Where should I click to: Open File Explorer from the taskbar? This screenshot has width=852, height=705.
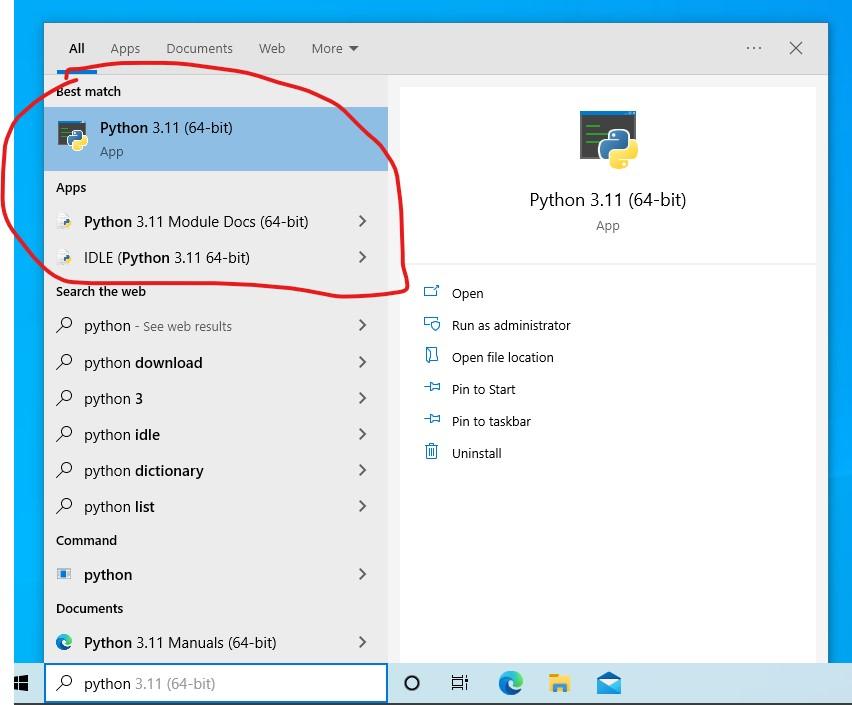tap(560, 683)
